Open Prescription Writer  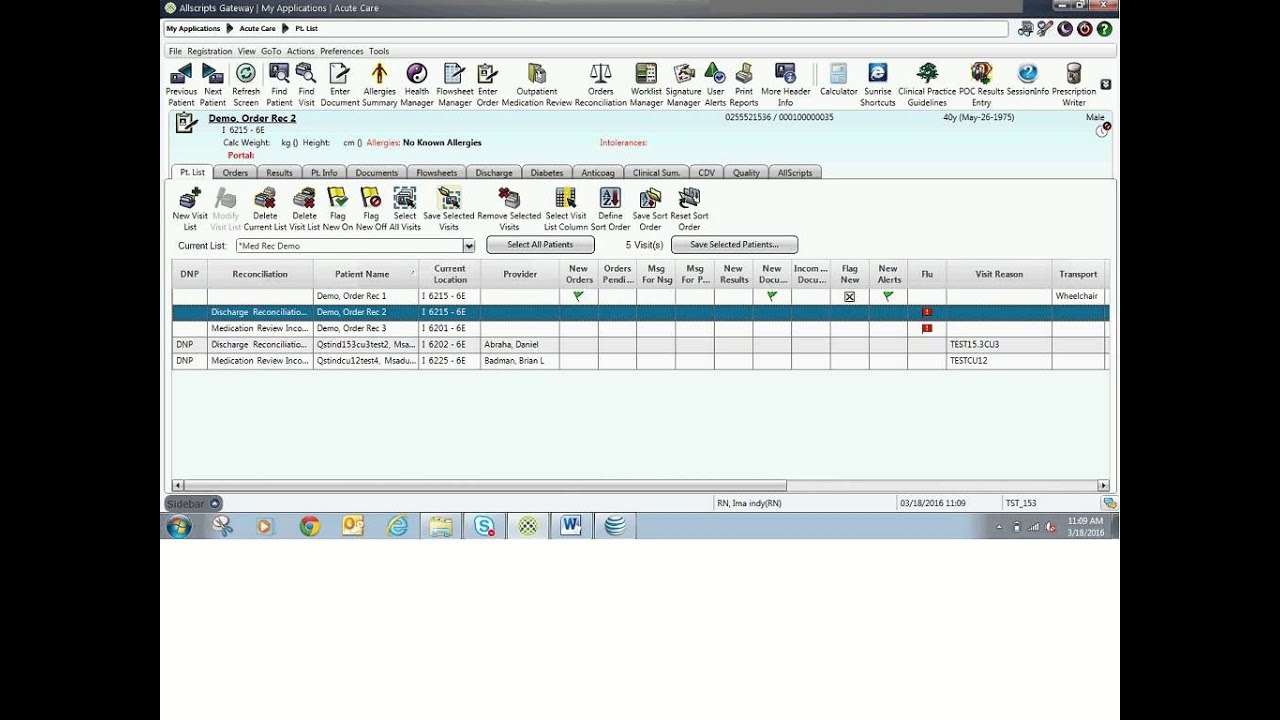pyautogui.click(x=1074, y=84)
